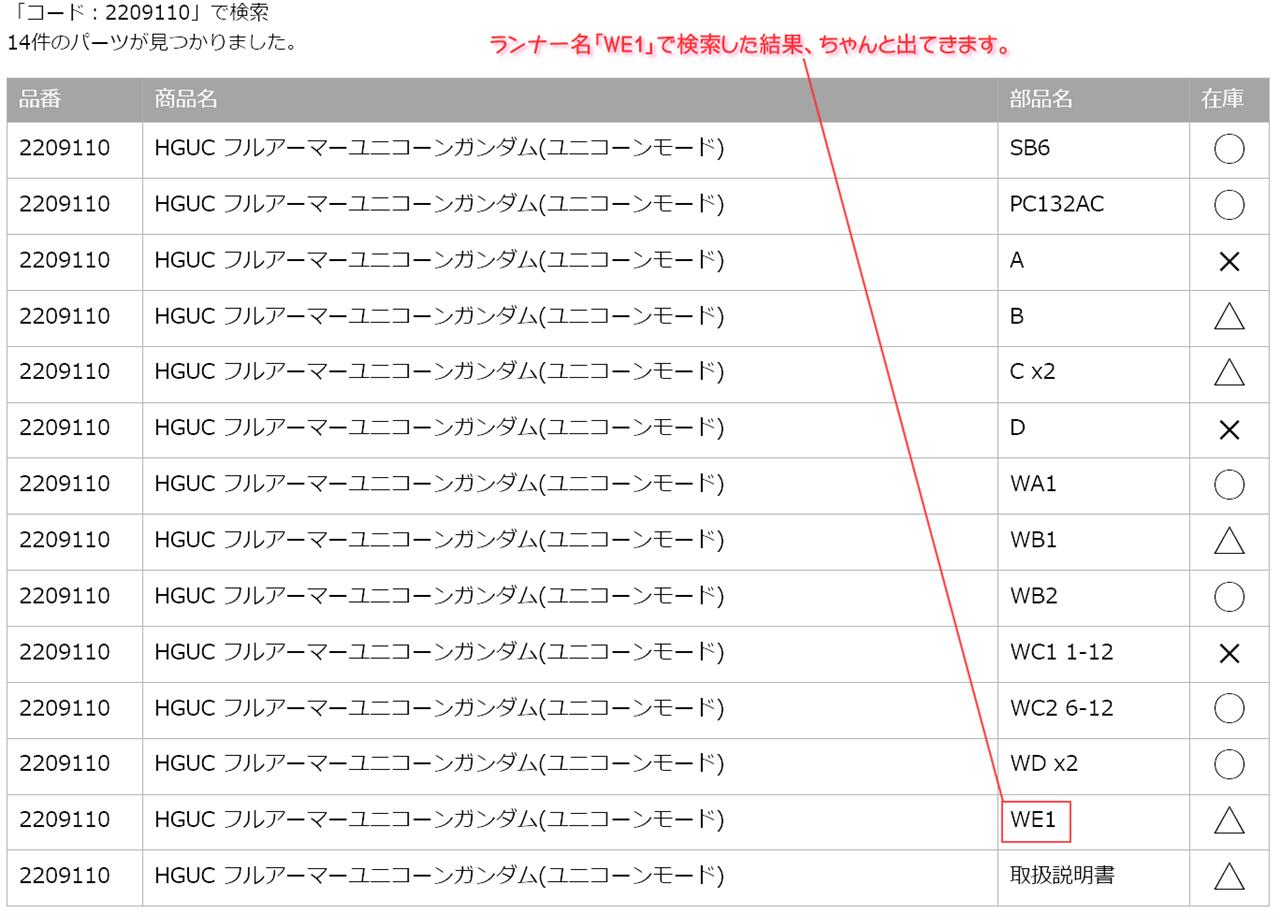The width and height of the screenshot is (1280, 913).
Task: Click the triangle stock symbol for 取扱説明書
Action: point(1229,877)
